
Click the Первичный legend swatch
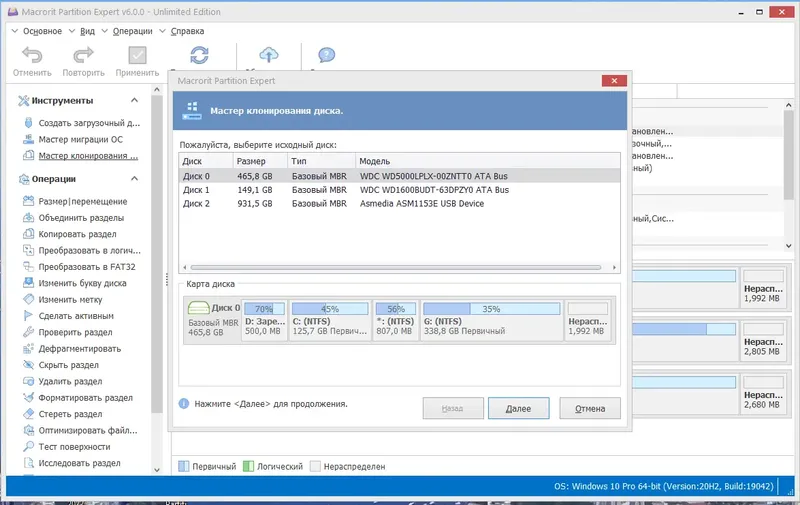(184, 466)
